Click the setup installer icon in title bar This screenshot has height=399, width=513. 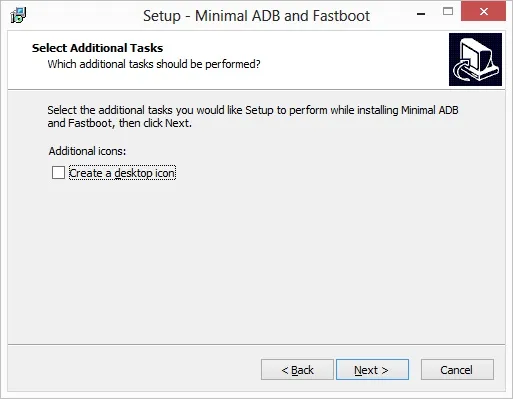pyautogui.click(x=18, y=15)
